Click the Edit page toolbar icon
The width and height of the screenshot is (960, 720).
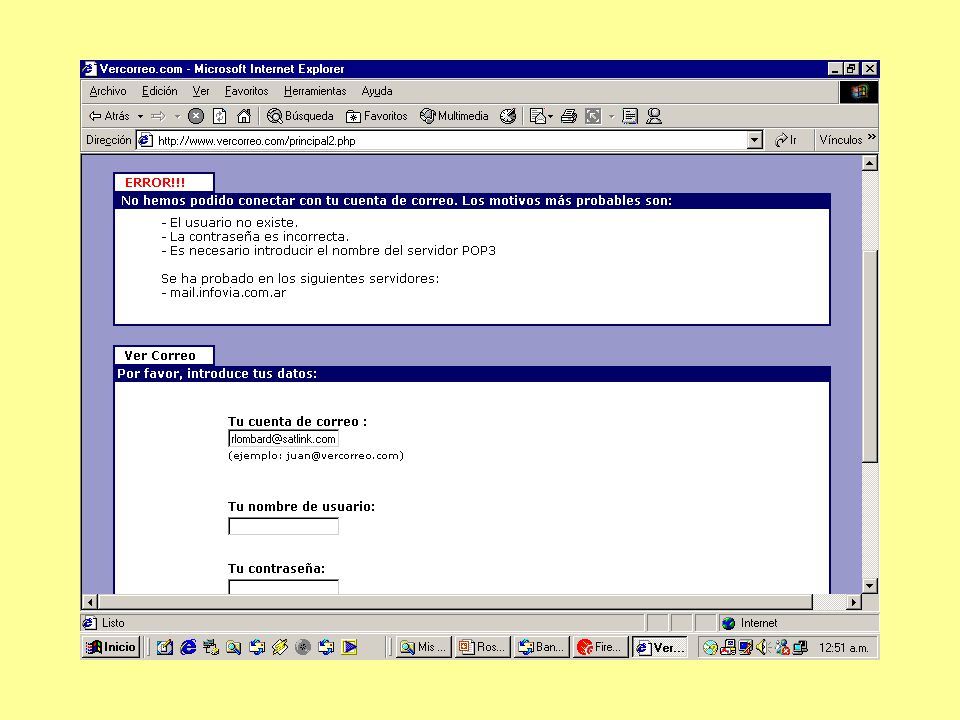(x=630, y=116)
